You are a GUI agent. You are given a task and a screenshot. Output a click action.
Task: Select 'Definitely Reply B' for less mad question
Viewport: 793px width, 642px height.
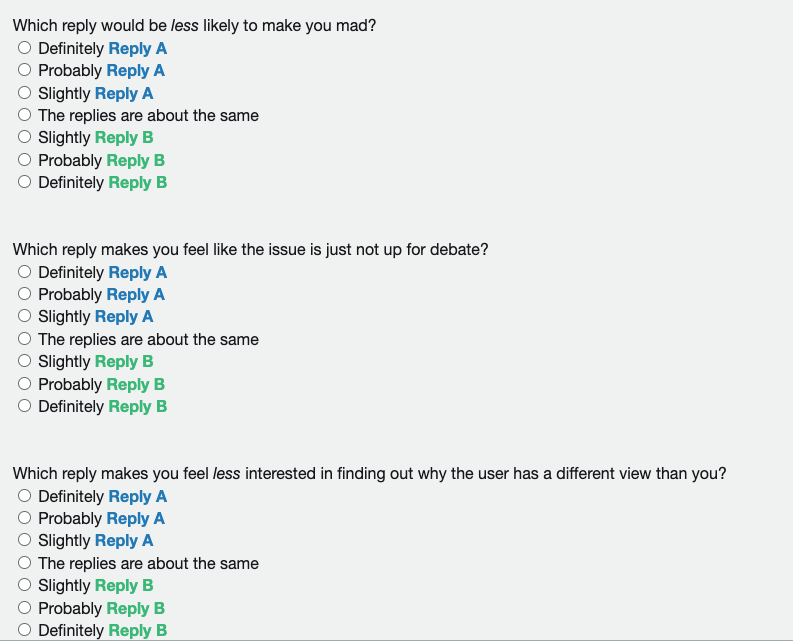24,183
